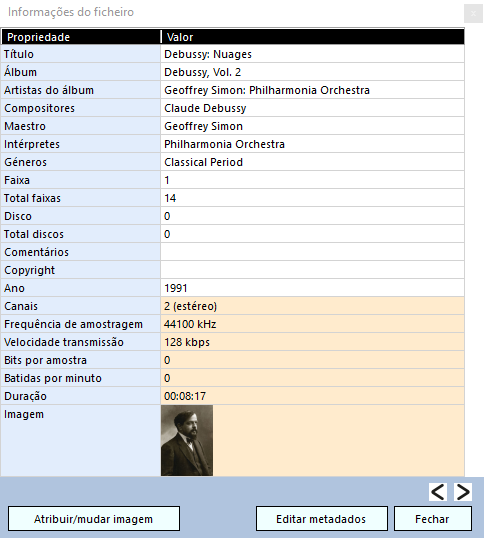Close the Informações do ficheiro window
Screen dimensions: 484x538
(x=473, y=14)
